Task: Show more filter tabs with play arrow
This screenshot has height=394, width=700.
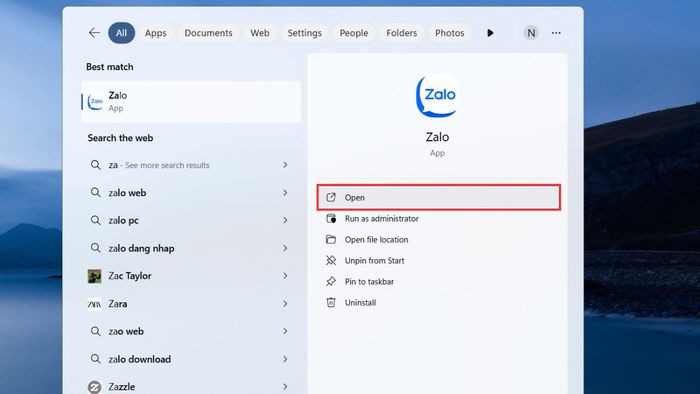Action: coord(490,33)
